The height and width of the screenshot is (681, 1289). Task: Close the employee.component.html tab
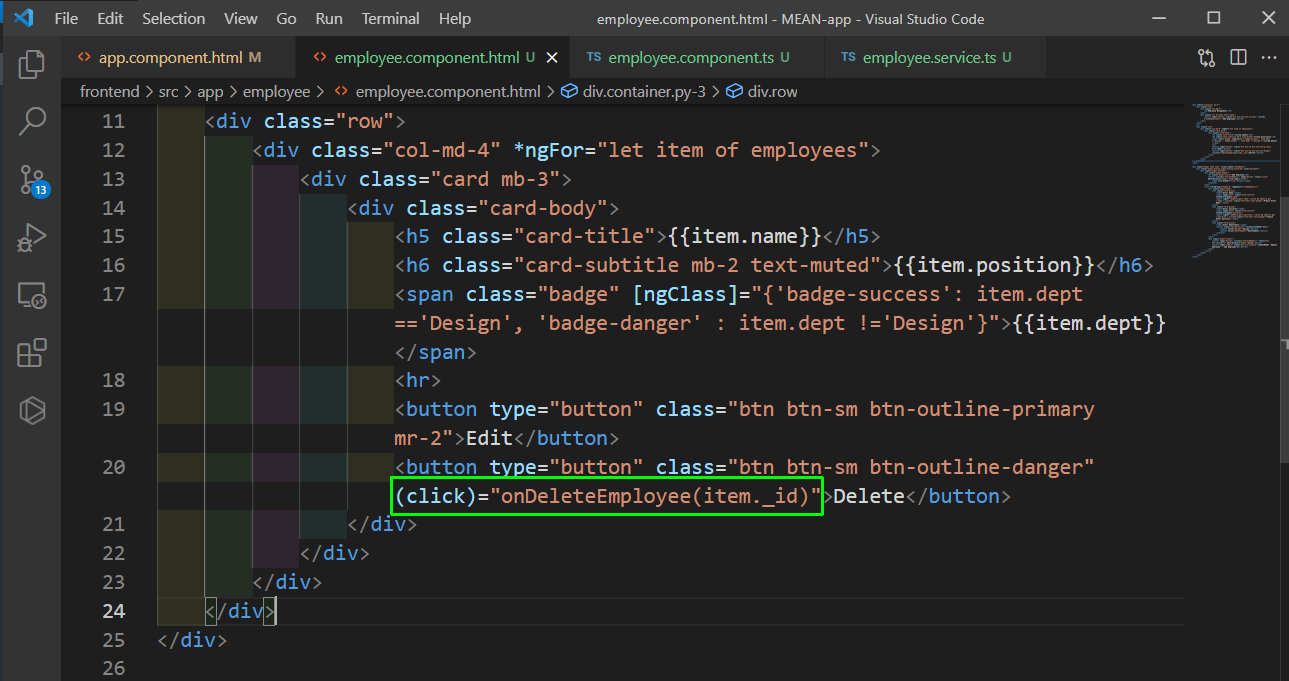pos(551,58)
